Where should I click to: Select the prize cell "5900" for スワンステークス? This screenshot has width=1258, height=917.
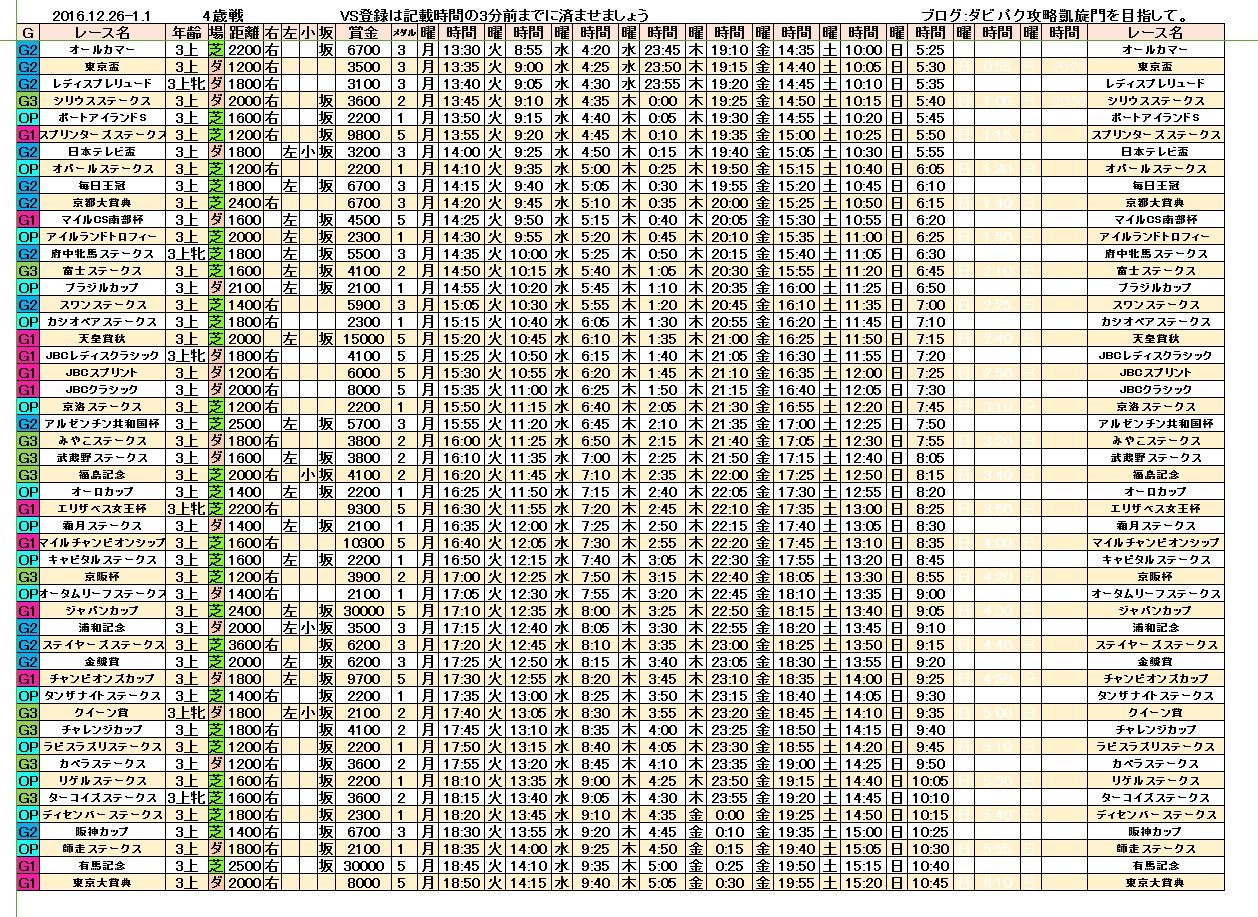tap(363, 304)
